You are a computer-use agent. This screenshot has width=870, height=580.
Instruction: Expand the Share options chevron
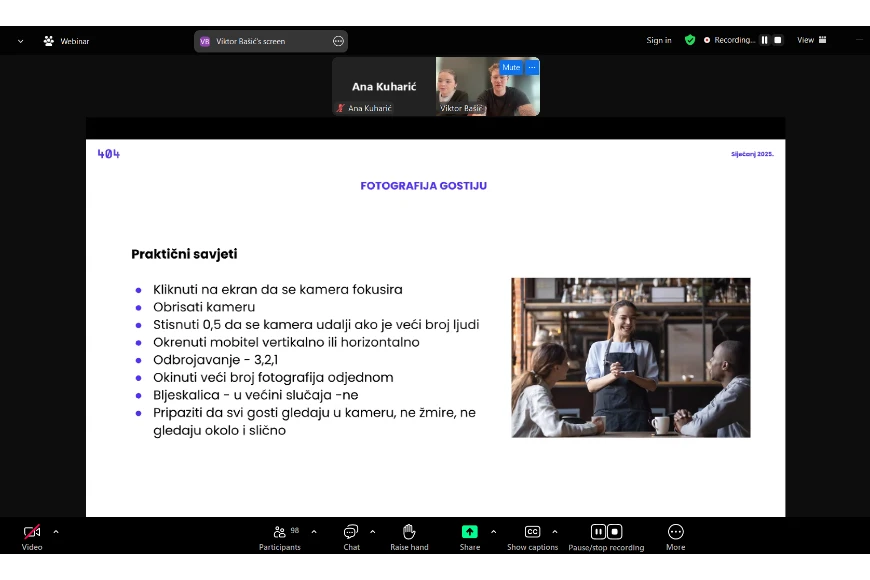493,532
